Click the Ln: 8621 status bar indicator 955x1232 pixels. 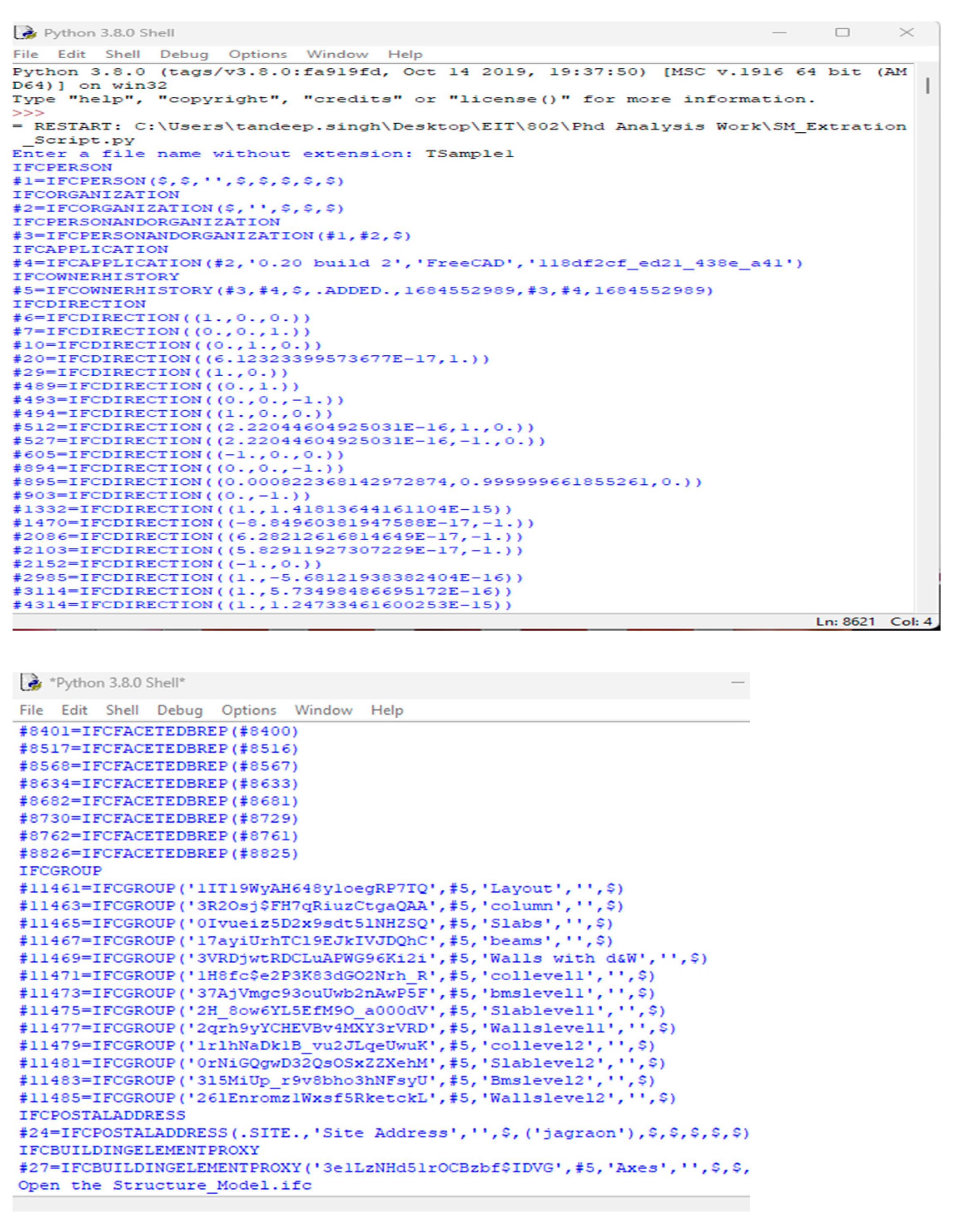pos(845,622)
